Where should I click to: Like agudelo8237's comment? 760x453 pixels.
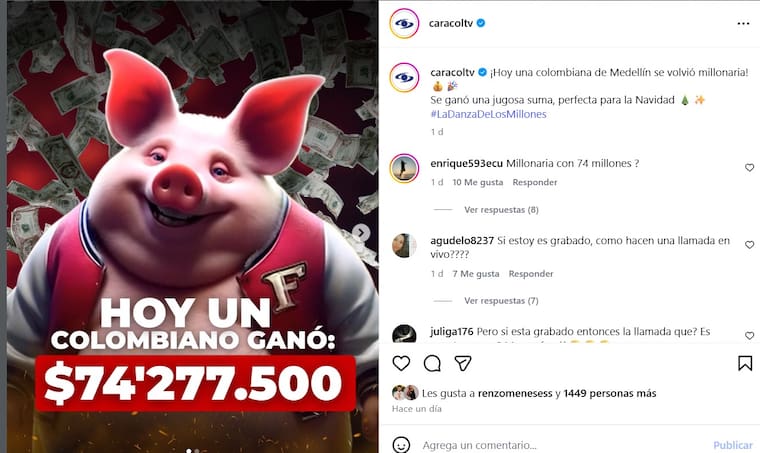click(x=749, y=245)
